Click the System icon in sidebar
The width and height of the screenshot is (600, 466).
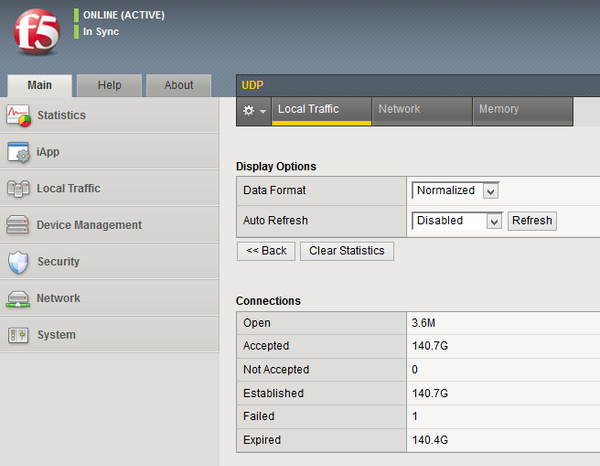[x=19, y=335]
